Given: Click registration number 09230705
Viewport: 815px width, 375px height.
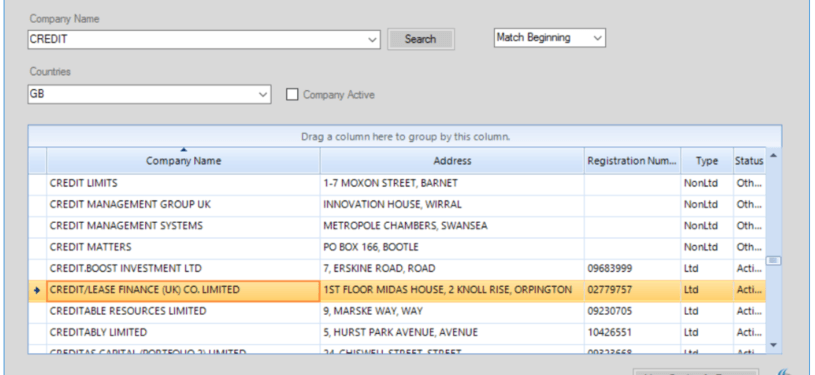Looking at the screenshot, I should [x=610, y=311].
